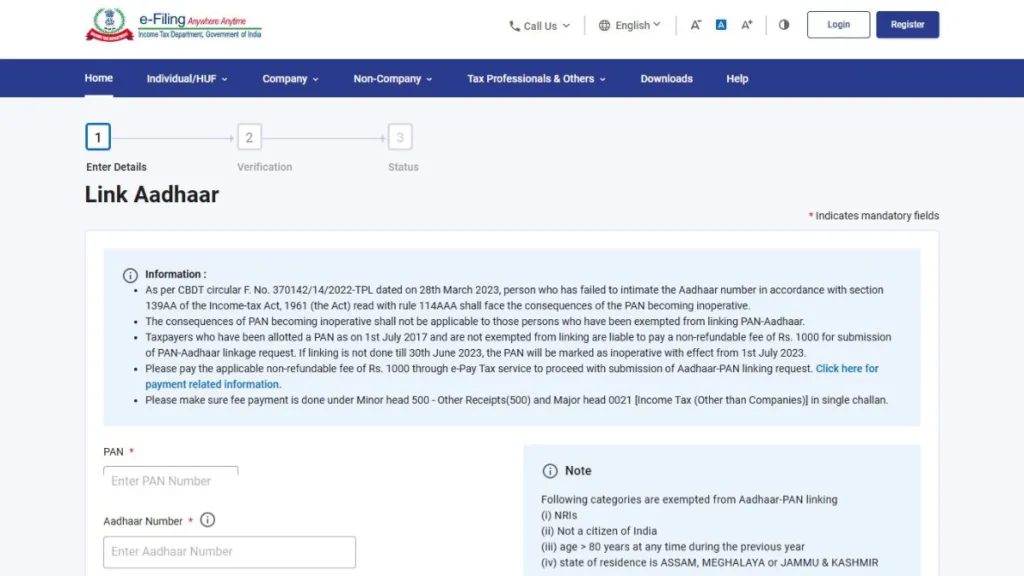Image resolution: width=1024 pixels, height=576 pixels.
Task: Select the increase font size A+ icon
Action: click(746, 24)
